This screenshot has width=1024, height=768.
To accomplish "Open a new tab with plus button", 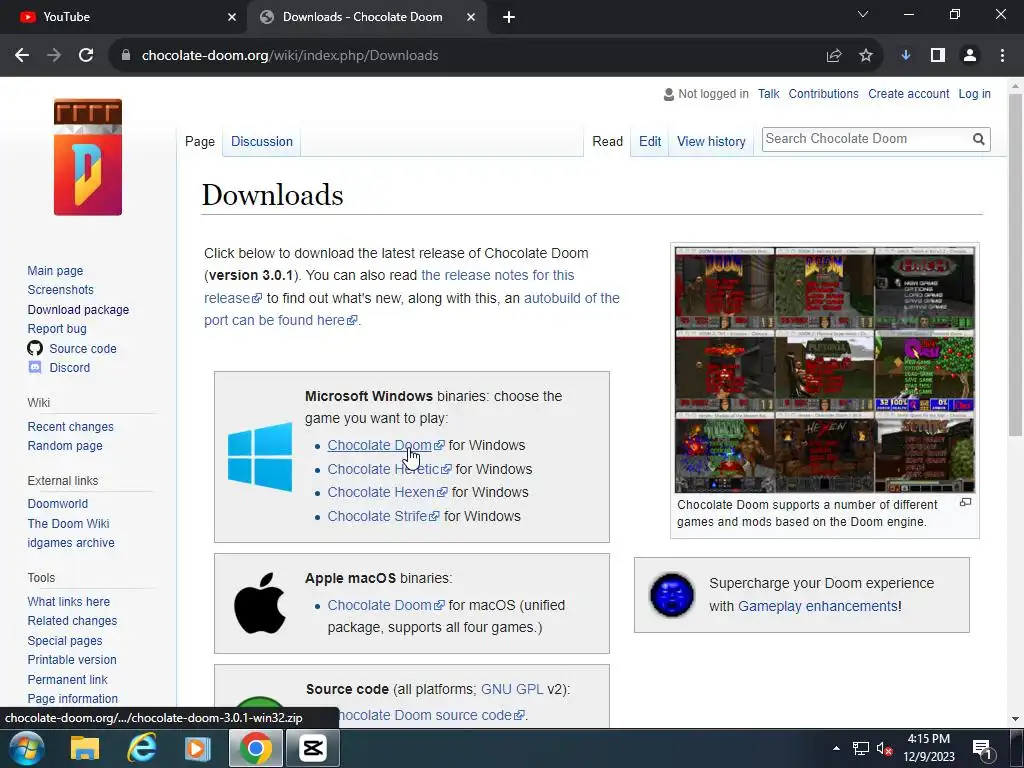I will (x=509, y=17).
